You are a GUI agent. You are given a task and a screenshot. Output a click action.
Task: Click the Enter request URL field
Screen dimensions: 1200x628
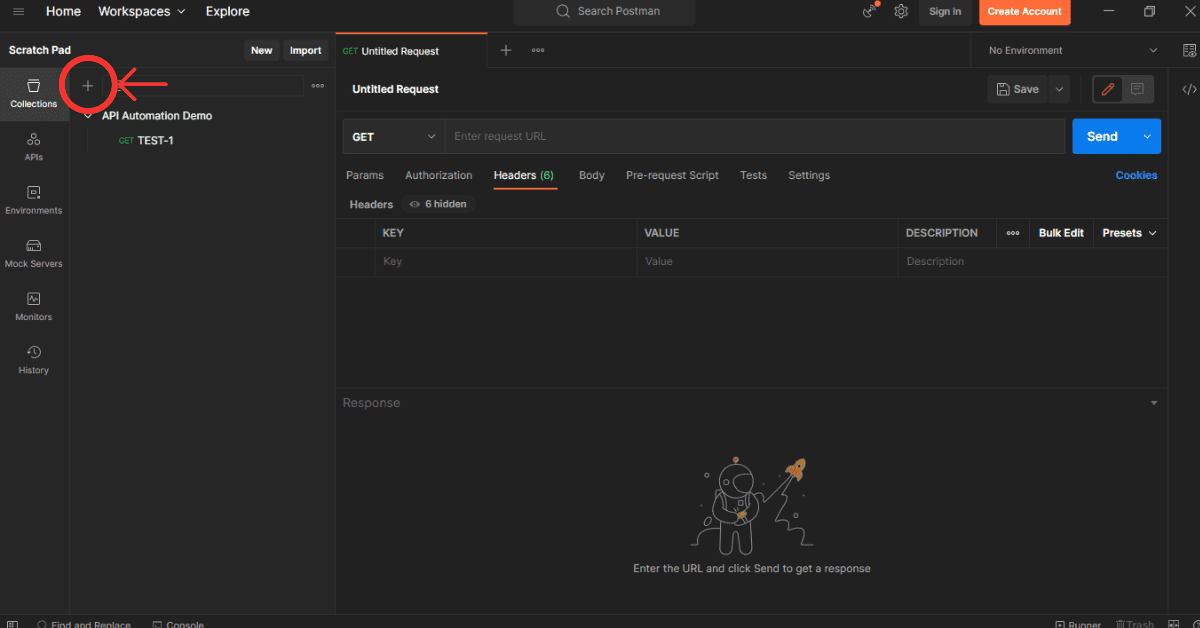(755, 136)
